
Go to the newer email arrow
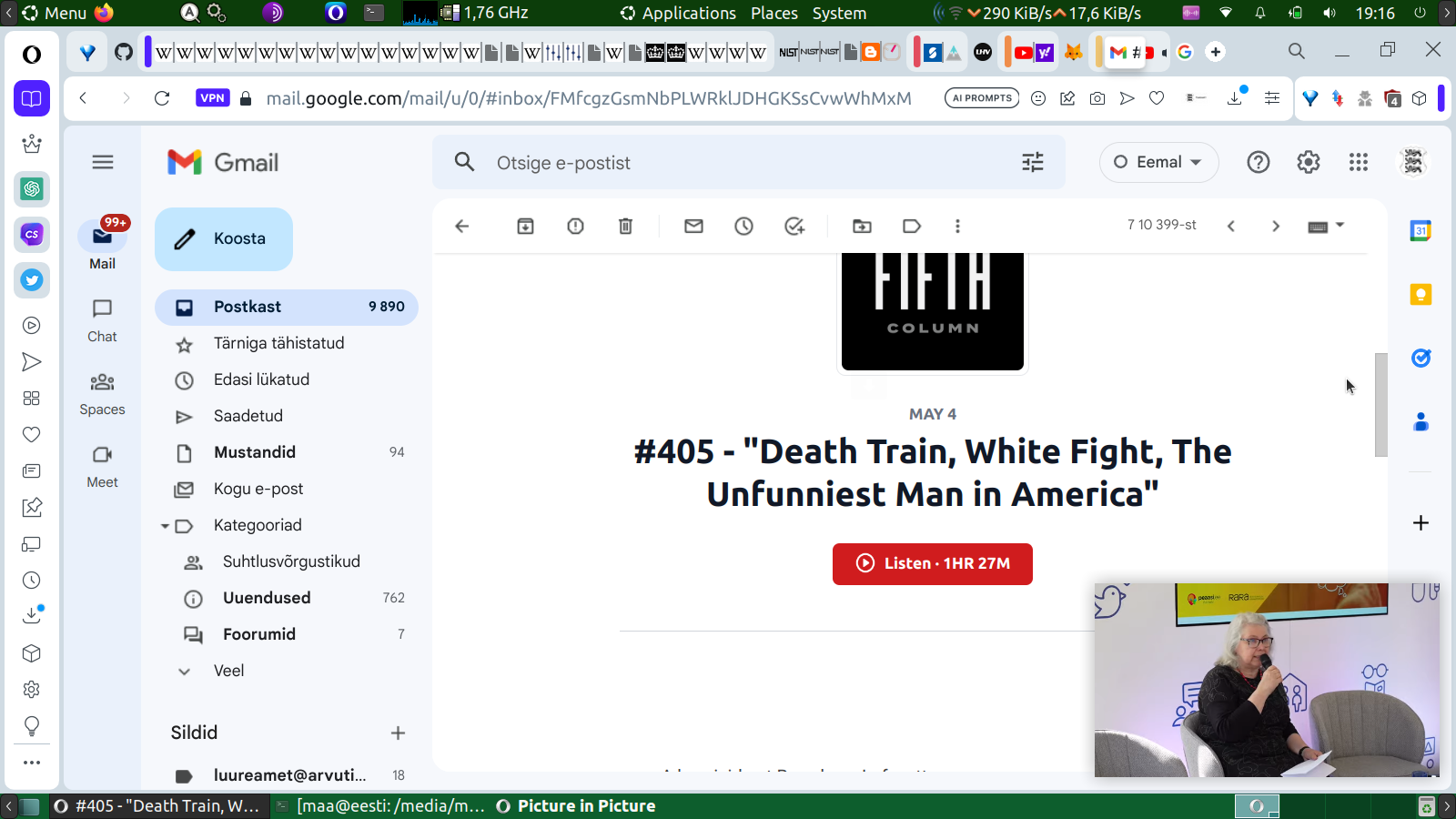[x=1231, y=226]
